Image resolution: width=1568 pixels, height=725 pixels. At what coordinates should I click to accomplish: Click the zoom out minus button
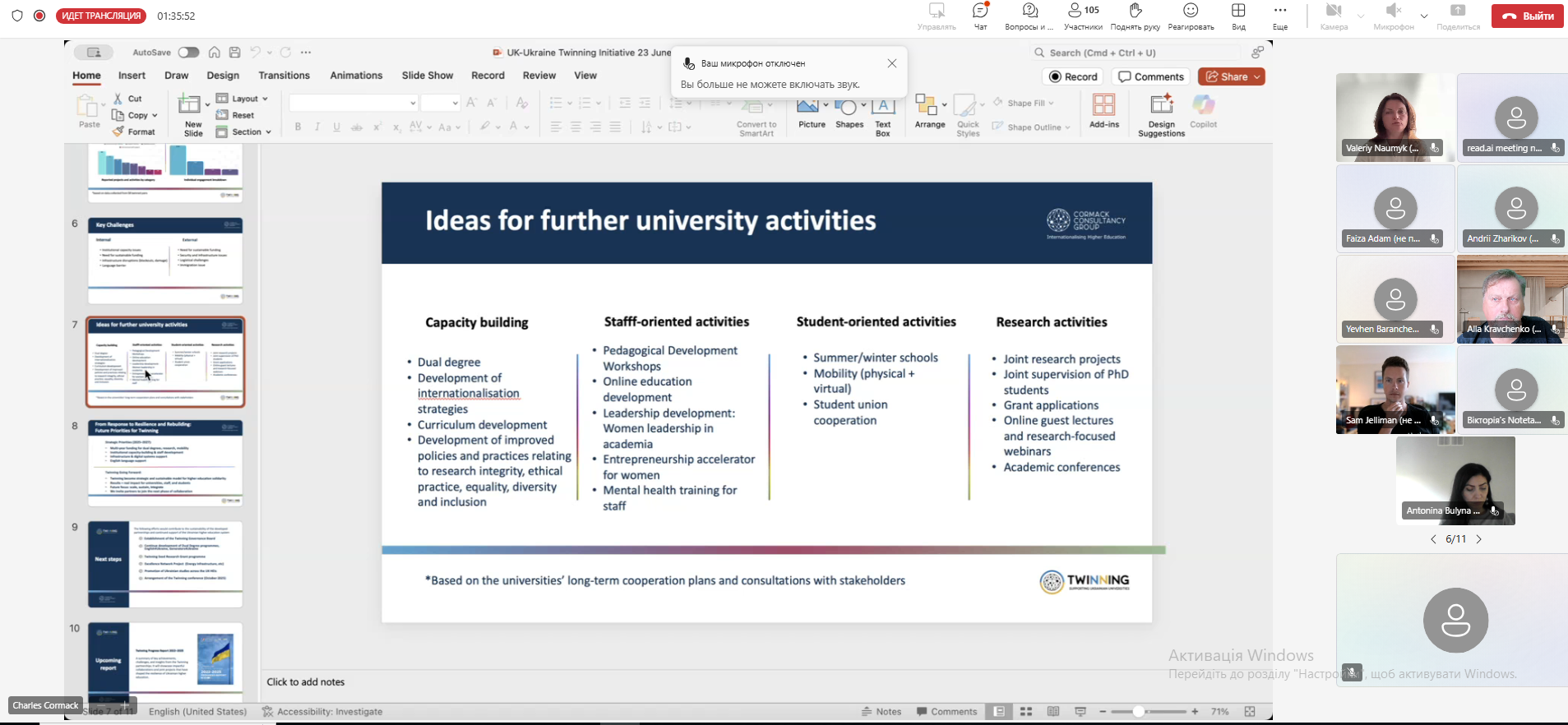[x=1102, y=712]
